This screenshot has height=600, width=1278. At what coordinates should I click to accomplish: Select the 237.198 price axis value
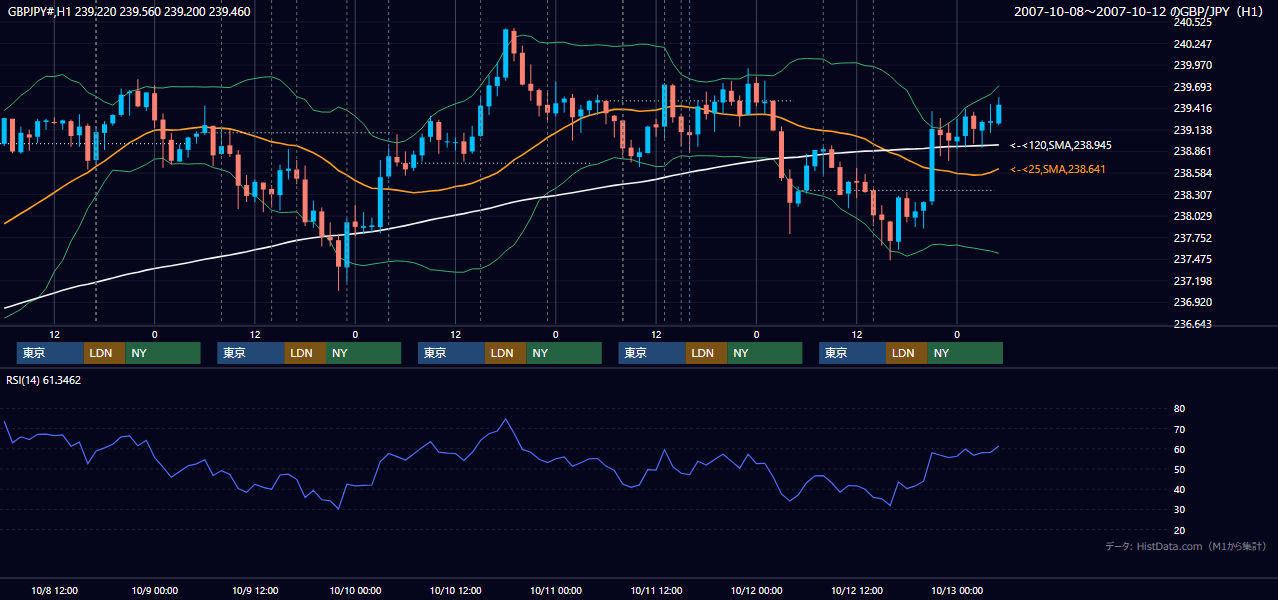point(1192,281)
